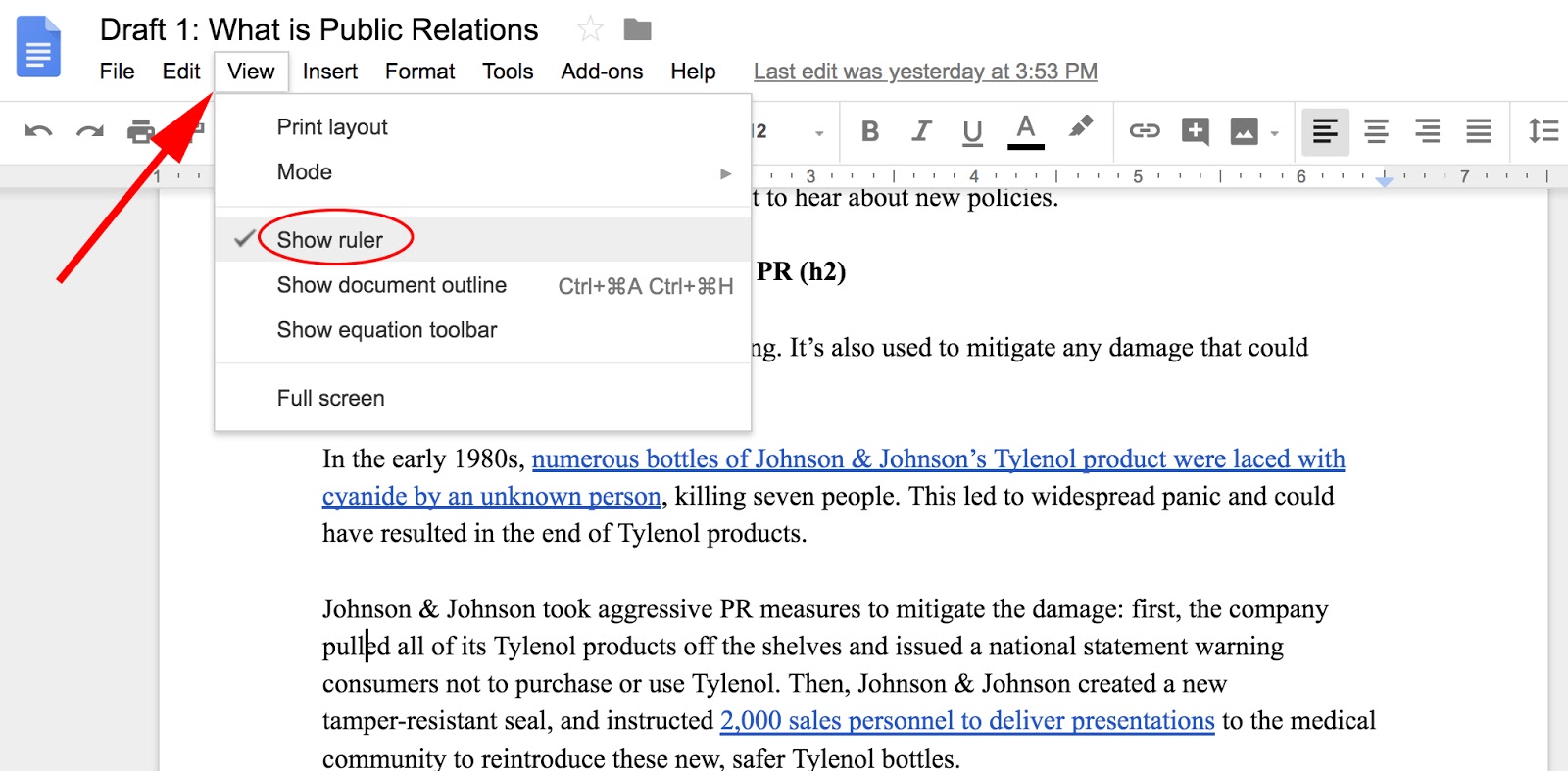This screenshot has height=771, width=1568.
Task: Enable Show document outline
Action: 391,285
